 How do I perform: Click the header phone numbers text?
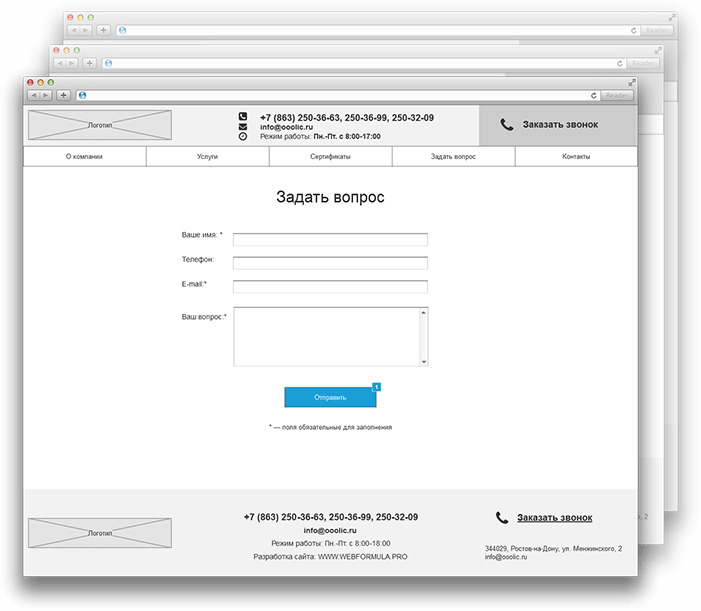(347, 118)
